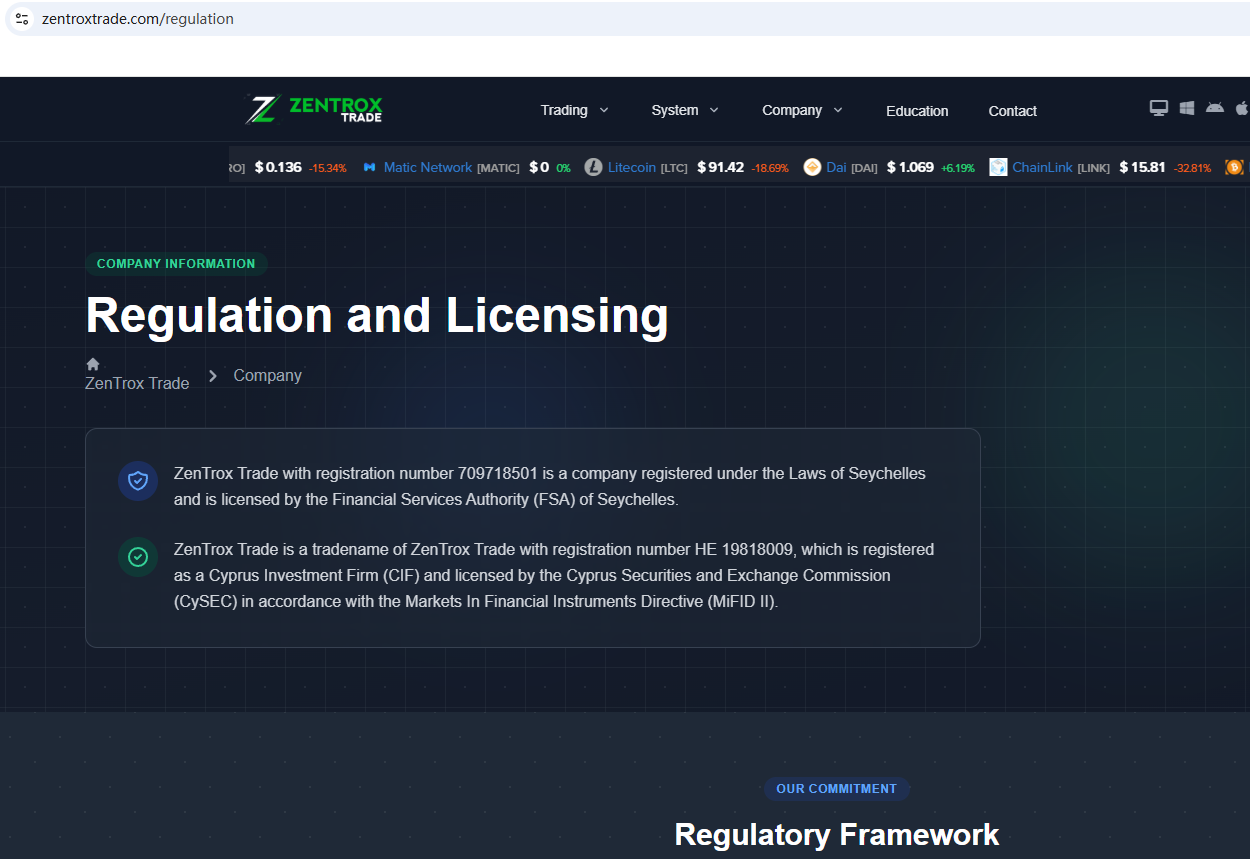Click the Company breadcrumb link
This screenshot has height=859, width=1250.
[267, 375]
